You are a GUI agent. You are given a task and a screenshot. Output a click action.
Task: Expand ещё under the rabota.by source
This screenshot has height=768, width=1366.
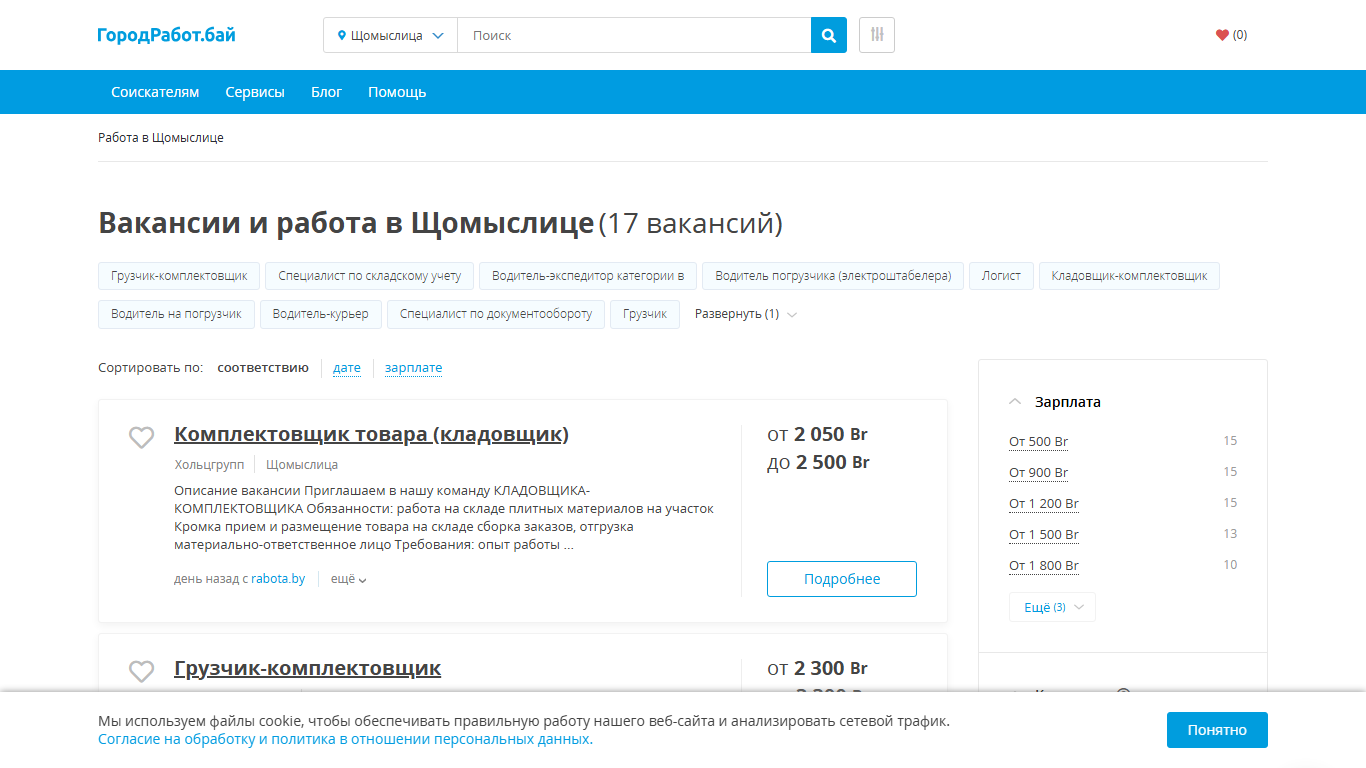pyautogui.click(x=349, y=579)
